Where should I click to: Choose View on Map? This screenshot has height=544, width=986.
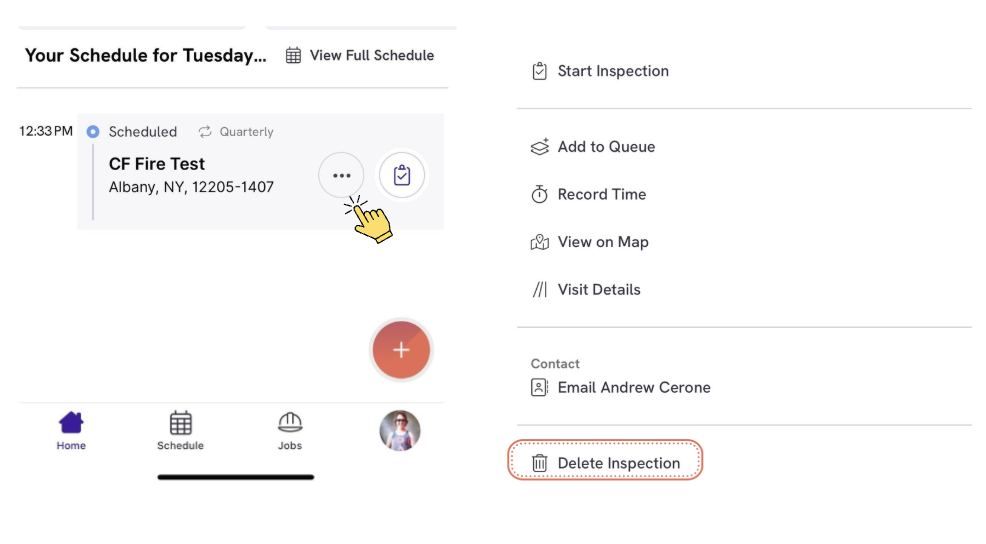pyautogui.click(x=590, y=242)
